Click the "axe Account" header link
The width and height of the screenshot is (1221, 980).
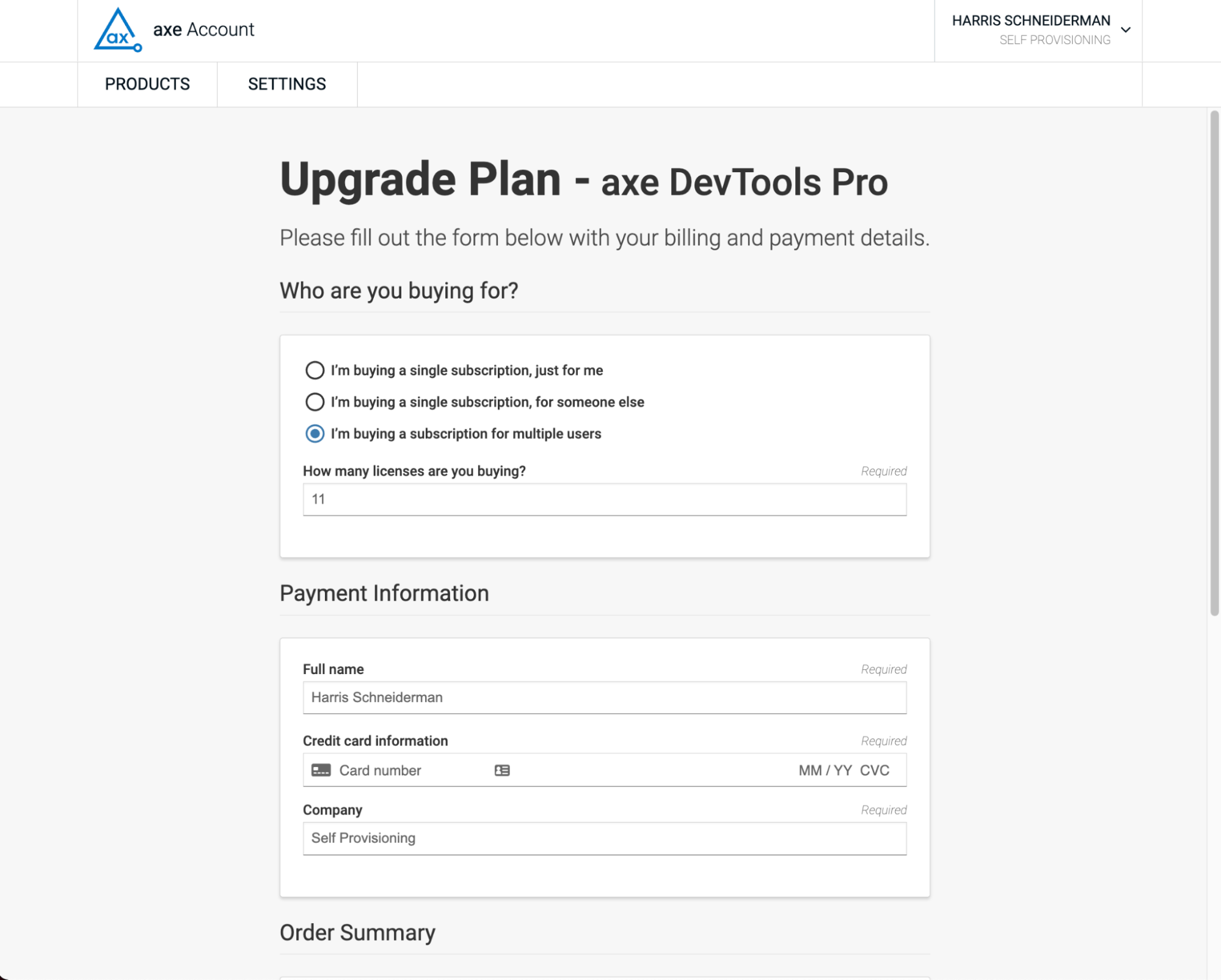[x=203, y=29]
